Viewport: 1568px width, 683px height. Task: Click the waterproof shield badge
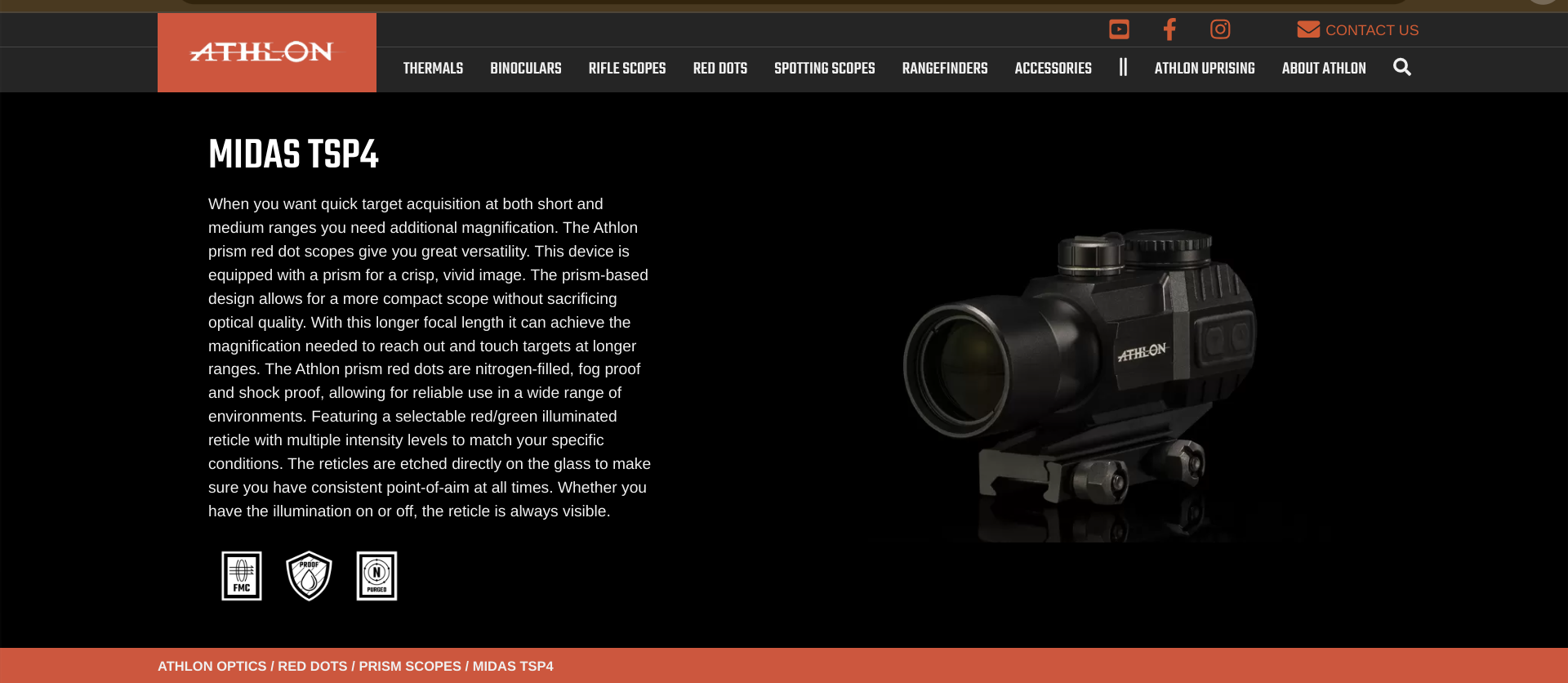pyautogui.click(x=309, y=576)
